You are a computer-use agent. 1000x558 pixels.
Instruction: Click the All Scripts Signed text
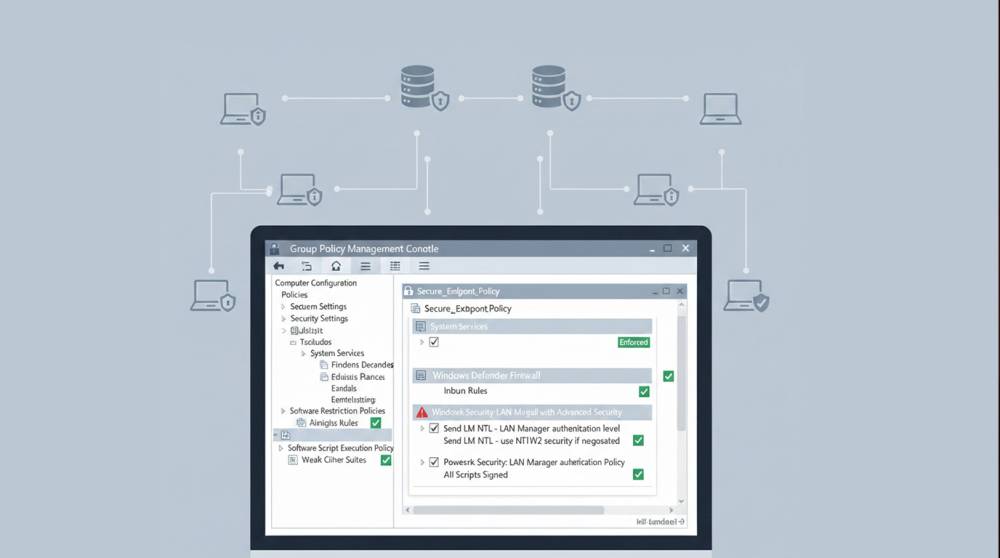pos(476,475)
